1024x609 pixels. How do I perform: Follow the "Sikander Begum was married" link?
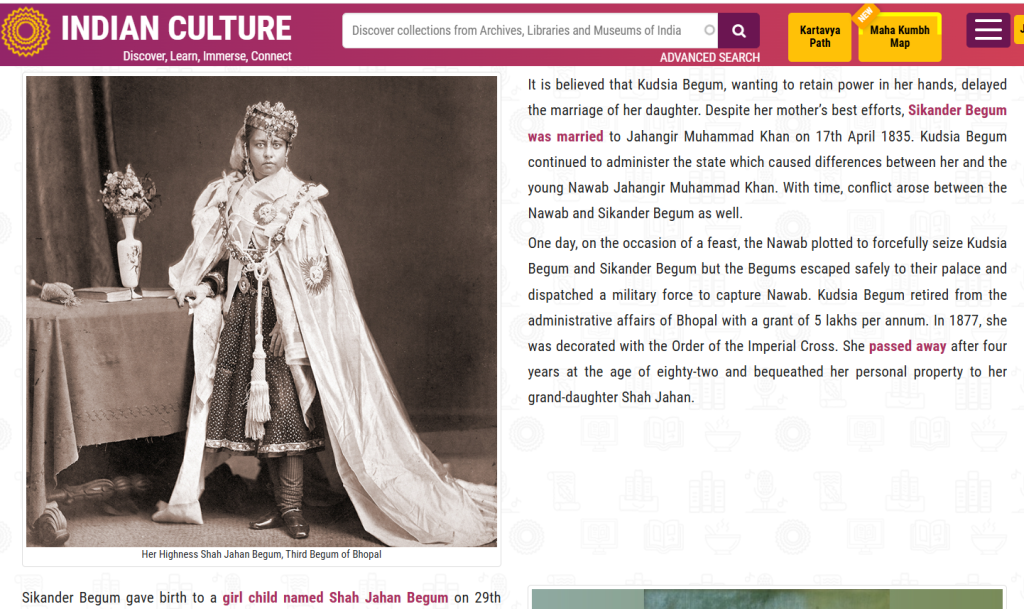767,123
